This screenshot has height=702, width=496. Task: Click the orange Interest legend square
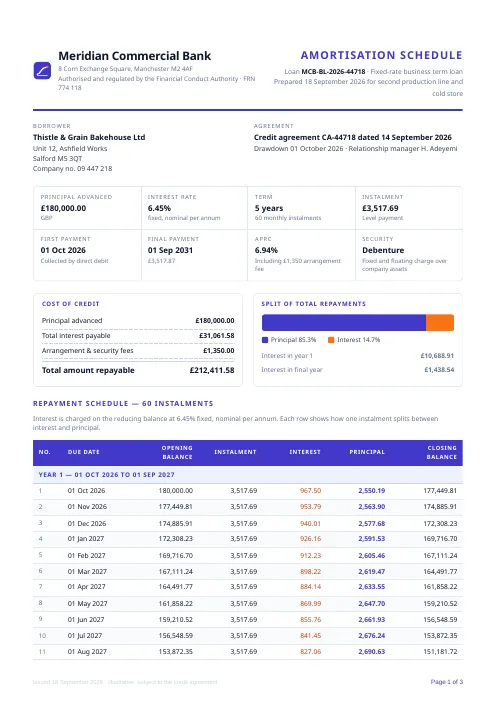tap(331, 340)
